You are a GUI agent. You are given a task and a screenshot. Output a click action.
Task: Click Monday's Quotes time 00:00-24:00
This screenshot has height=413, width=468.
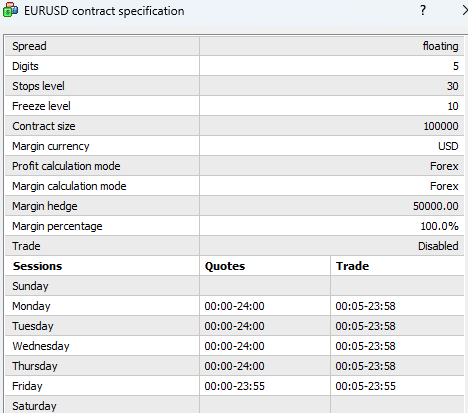tap(234, 306)
